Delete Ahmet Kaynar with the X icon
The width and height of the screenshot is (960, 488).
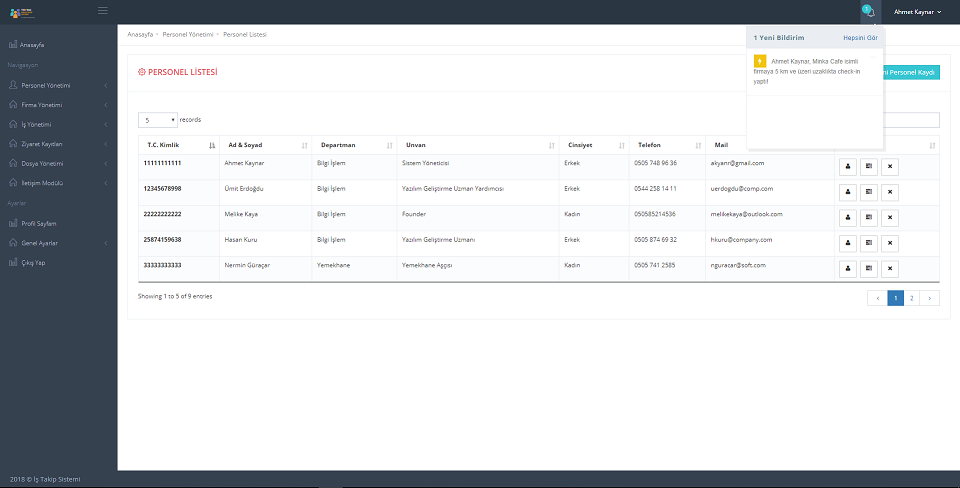[890, 167]
